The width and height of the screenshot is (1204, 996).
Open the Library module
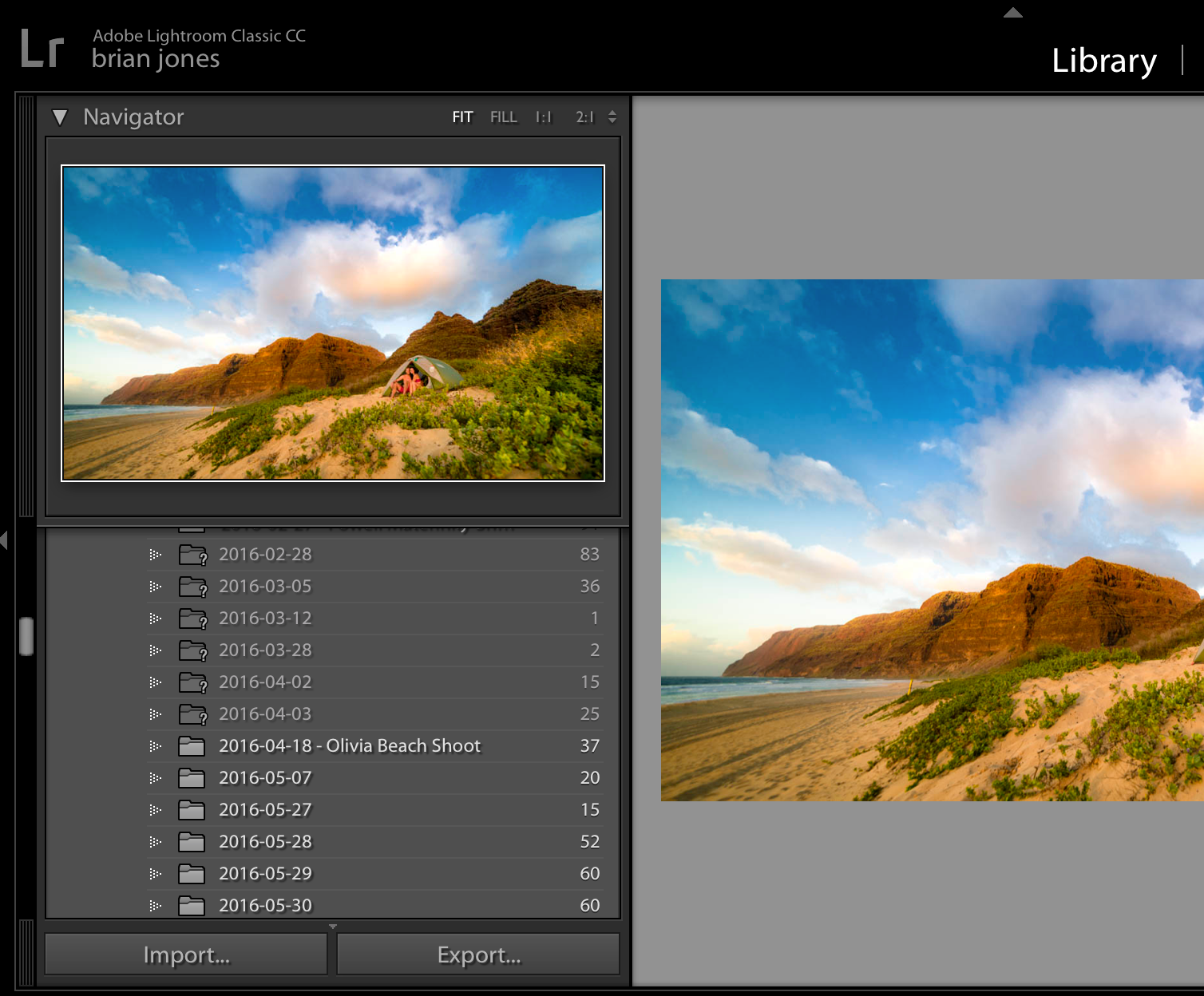tap(1103, 61)
